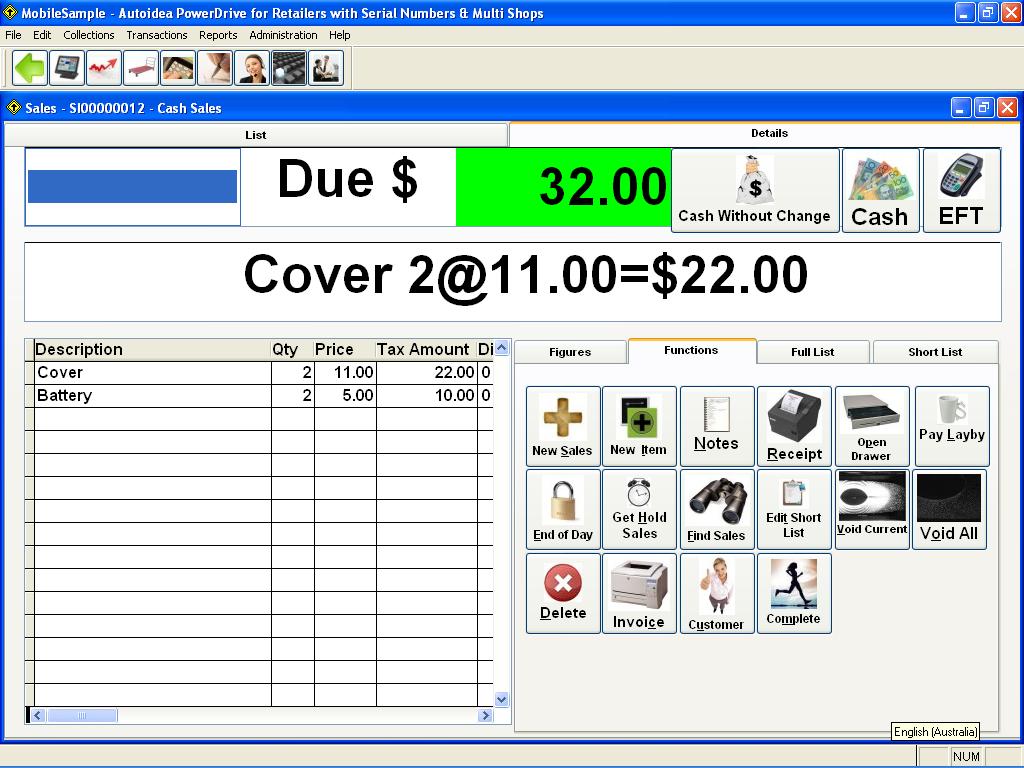Click Cash Without Change button
Viewport: 1024px width, 768px height.
[754, 190]
